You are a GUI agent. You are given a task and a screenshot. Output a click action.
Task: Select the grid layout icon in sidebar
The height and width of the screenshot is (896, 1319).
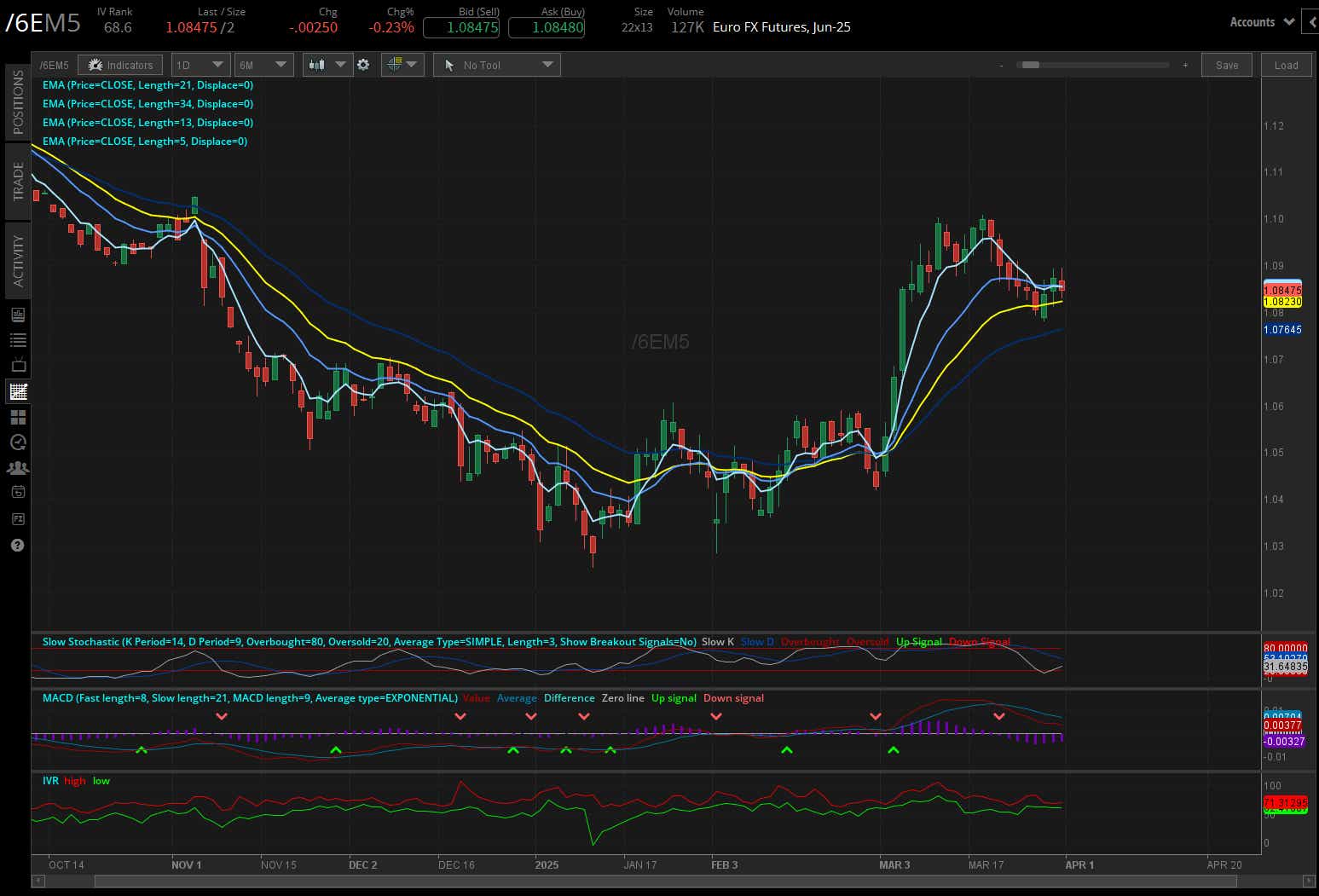click(x=16, y=417)
